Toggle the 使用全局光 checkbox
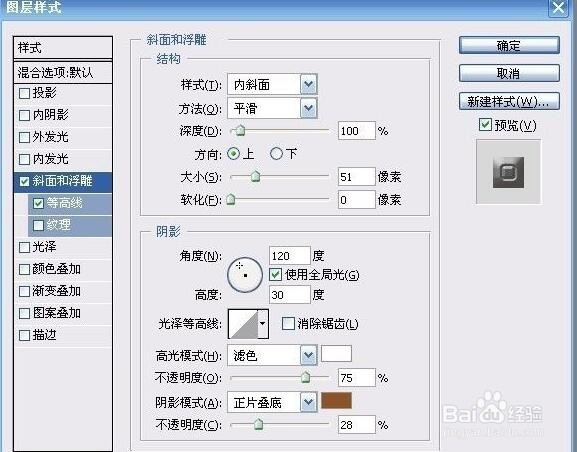The image size is (577, 452). click(275, 275)
